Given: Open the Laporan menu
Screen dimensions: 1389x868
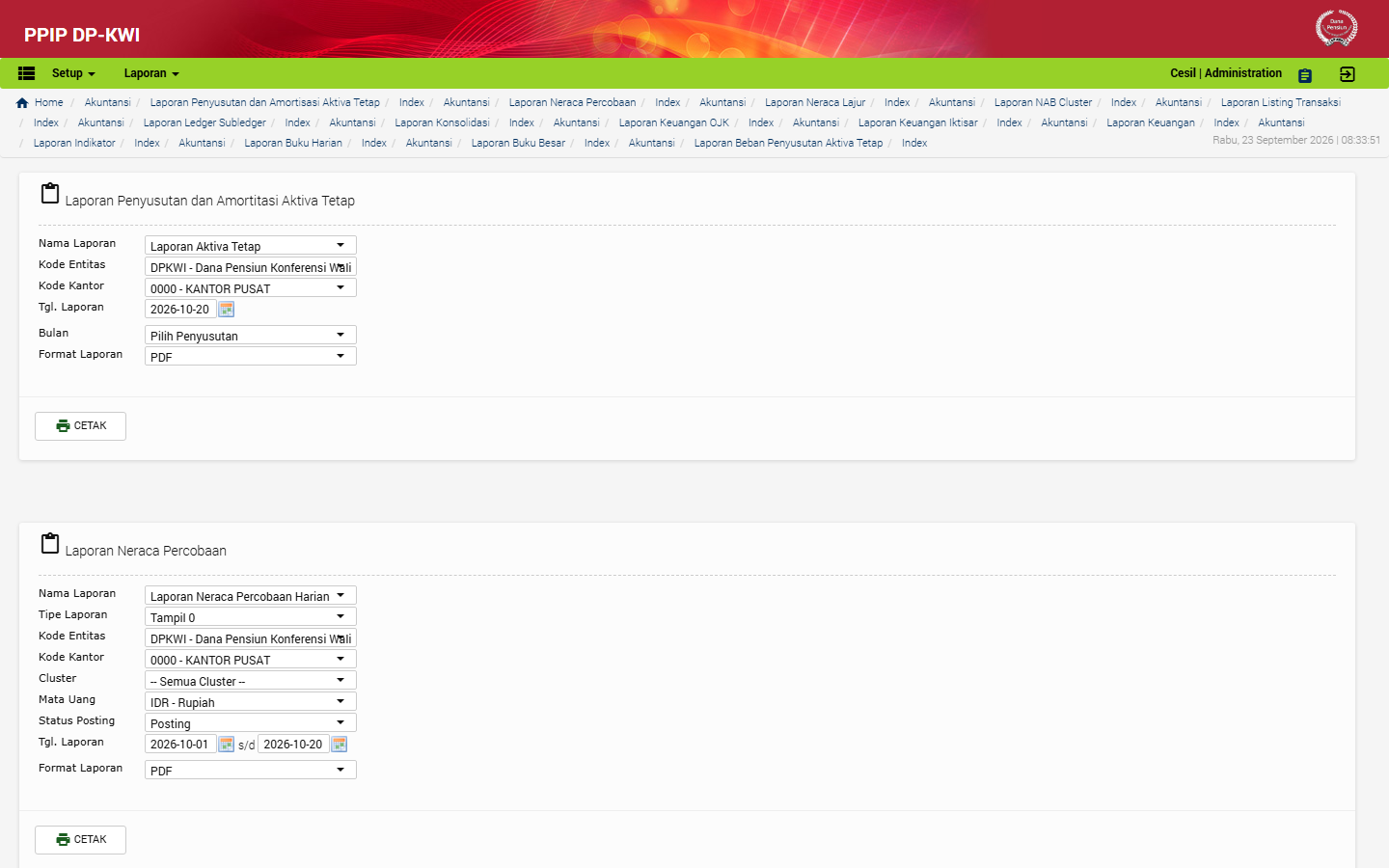Looking at the screenshot, I should (x=151, y=73).
